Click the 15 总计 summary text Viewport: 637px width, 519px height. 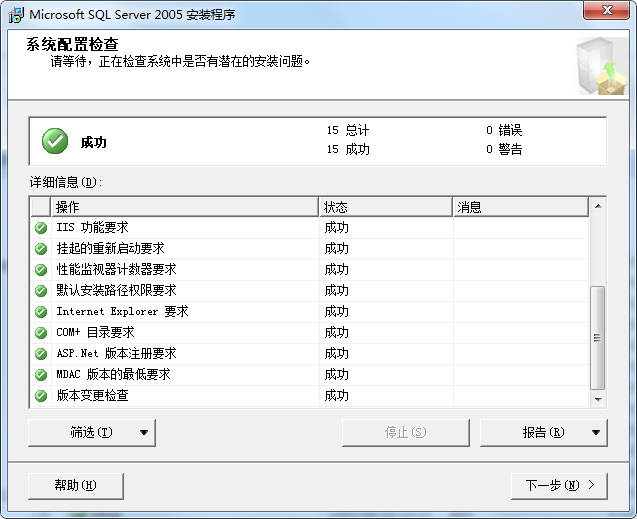348,130
